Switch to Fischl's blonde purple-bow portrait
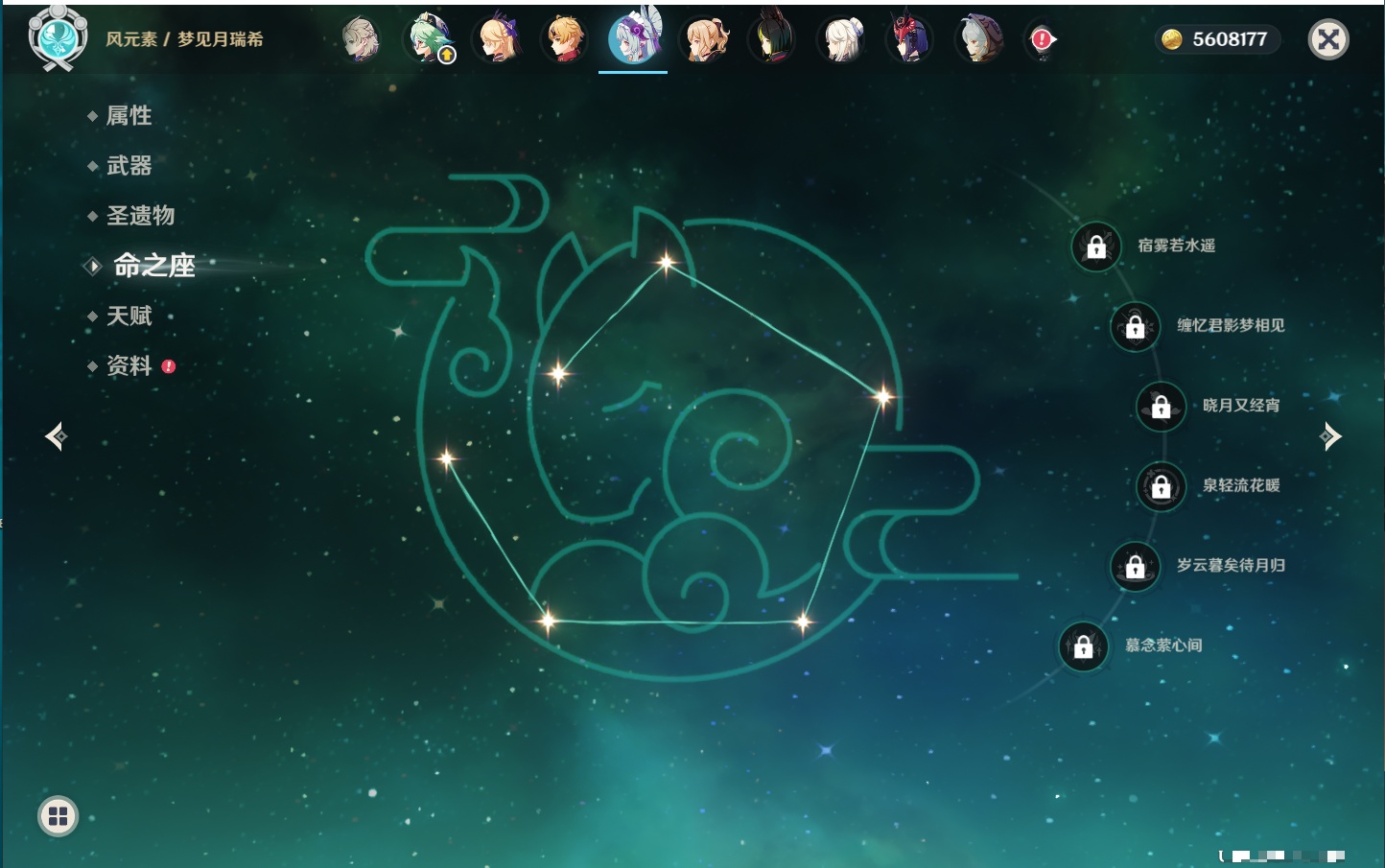This screenshot has height=868, width=1385. click(x=498, y=39)
